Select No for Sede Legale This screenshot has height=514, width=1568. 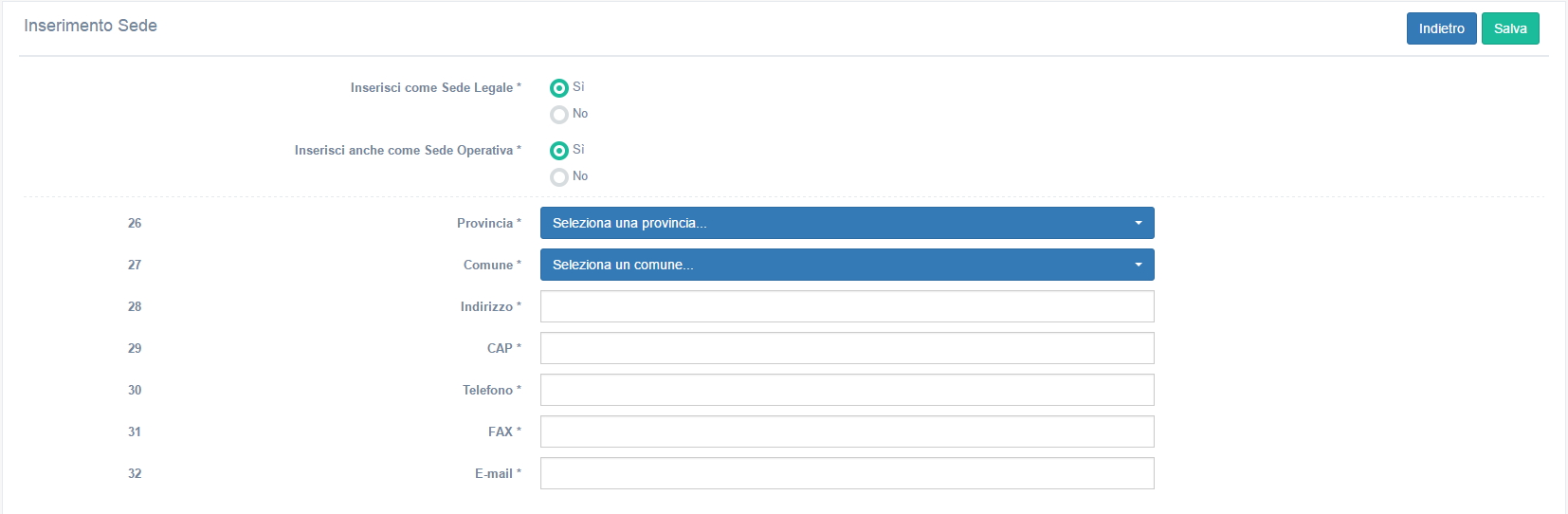(559, 115)
